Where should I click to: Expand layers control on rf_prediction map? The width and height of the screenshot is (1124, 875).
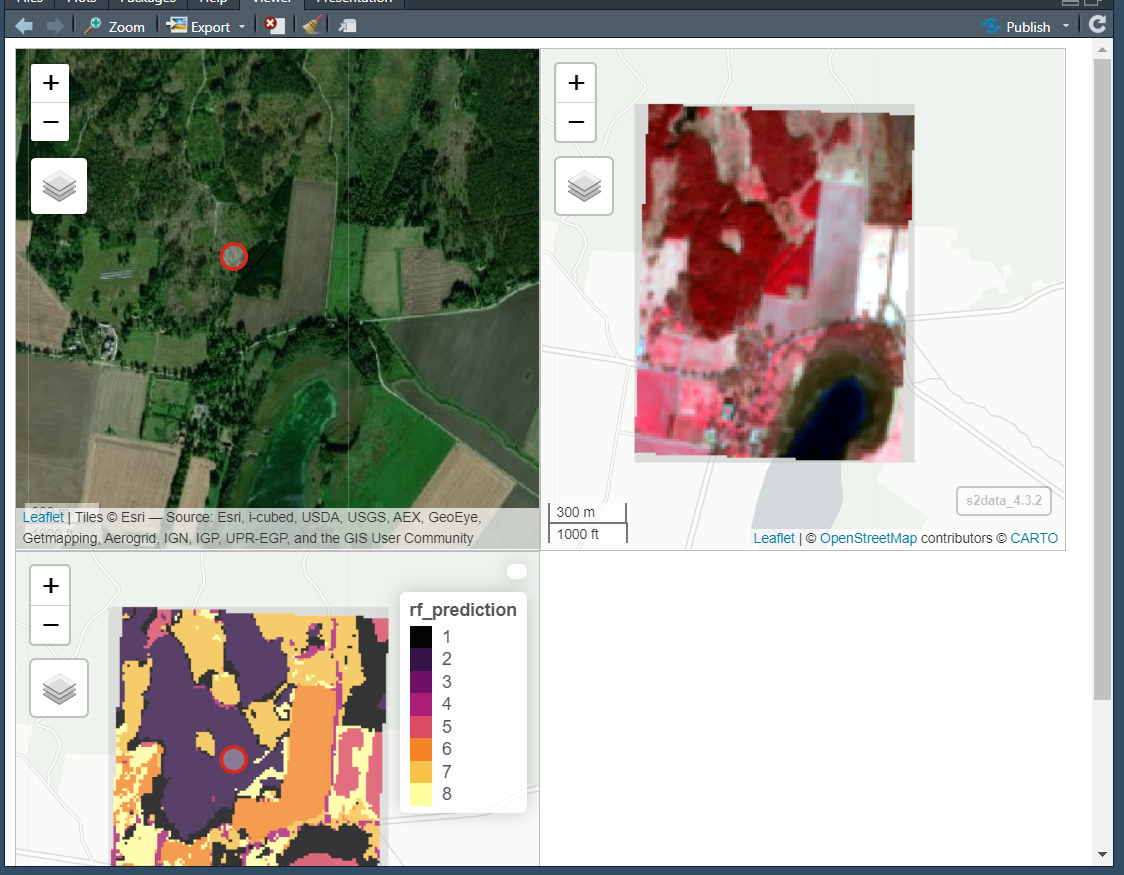(59, 688)
